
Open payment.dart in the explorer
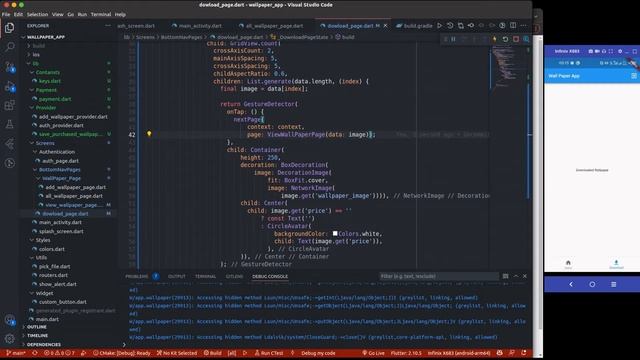55,99
